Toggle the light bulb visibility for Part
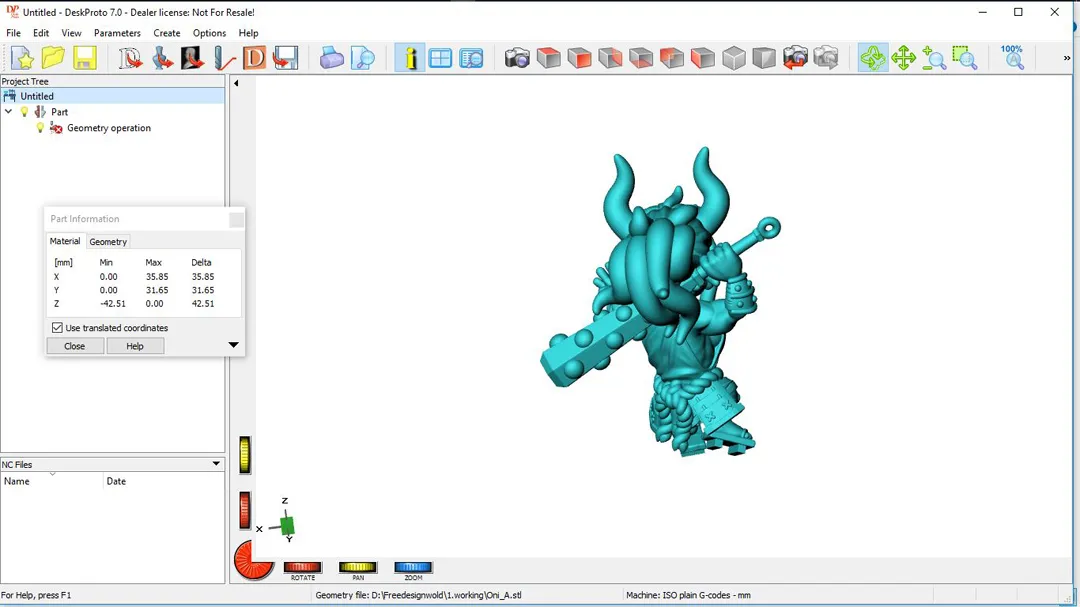Image resolution: width=1080 pixels, height=607 pixels. point(25,112)
